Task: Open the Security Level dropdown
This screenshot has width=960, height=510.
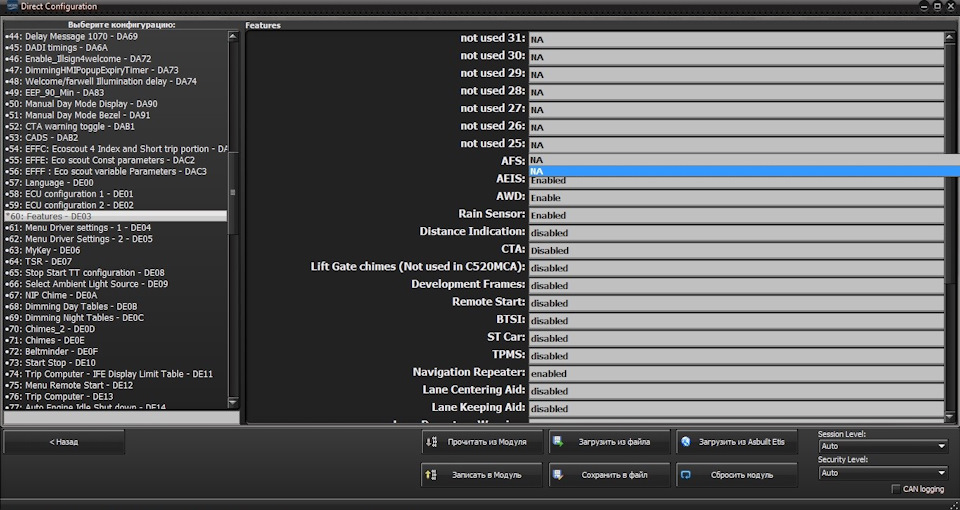Action: coord(883,473)
